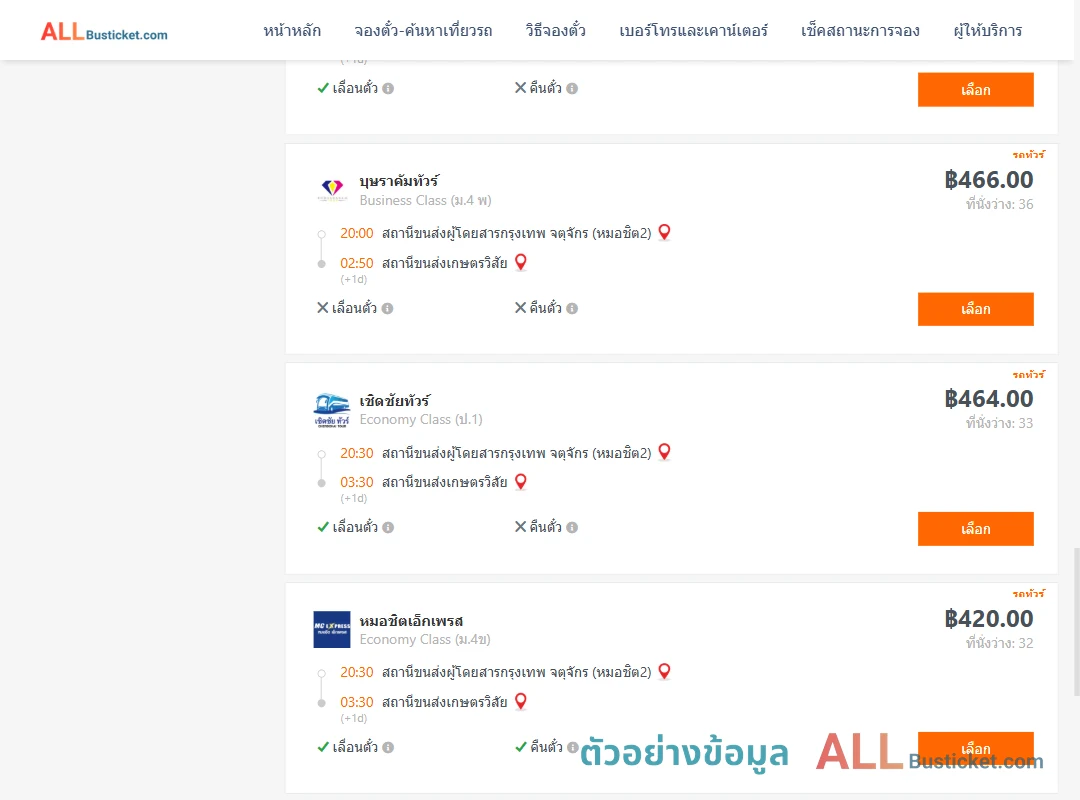This screenshot has width=1080, height=800.
Task: Open วิธีจองตั๋ว menu item
Action: click(x=556, y=31)
